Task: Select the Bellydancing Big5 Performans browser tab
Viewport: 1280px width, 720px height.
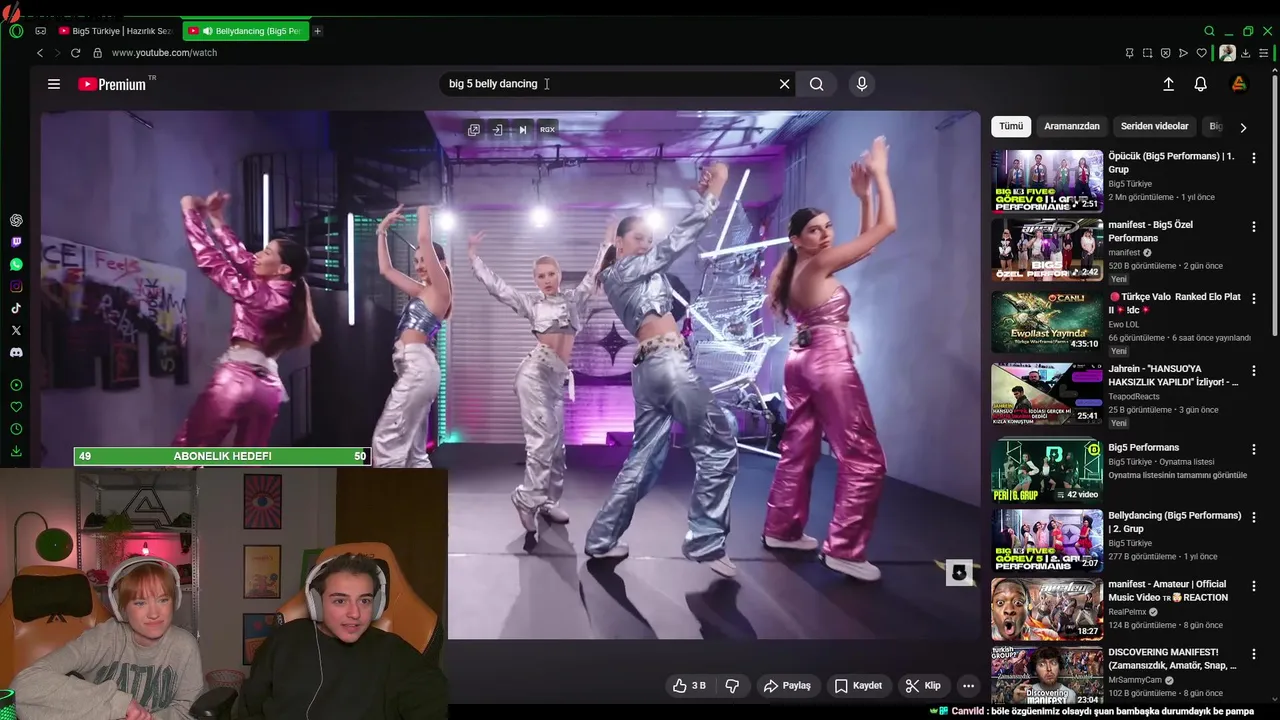Action: click(246, 31)
